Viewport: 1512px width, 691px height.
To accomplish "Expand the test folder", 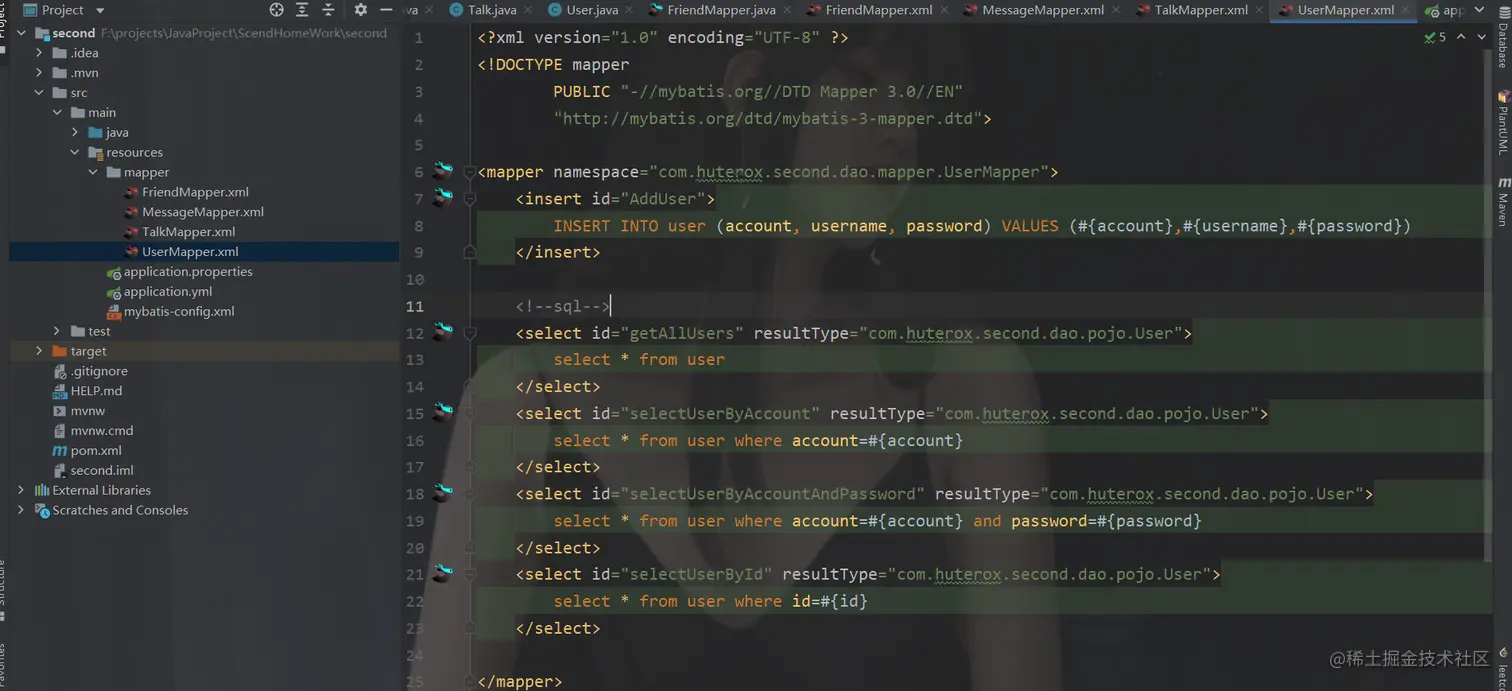I will (57, 331).
